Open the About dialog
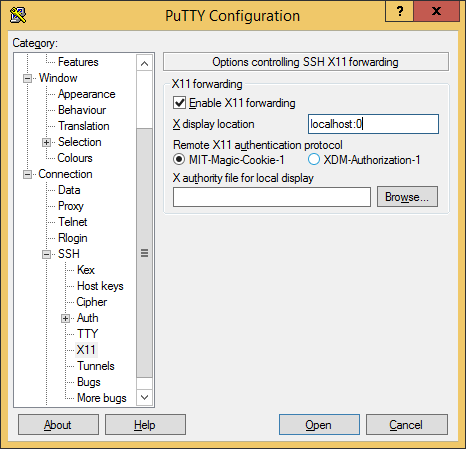This screenshot has height=449, width=466. click(x=58, y=425)
